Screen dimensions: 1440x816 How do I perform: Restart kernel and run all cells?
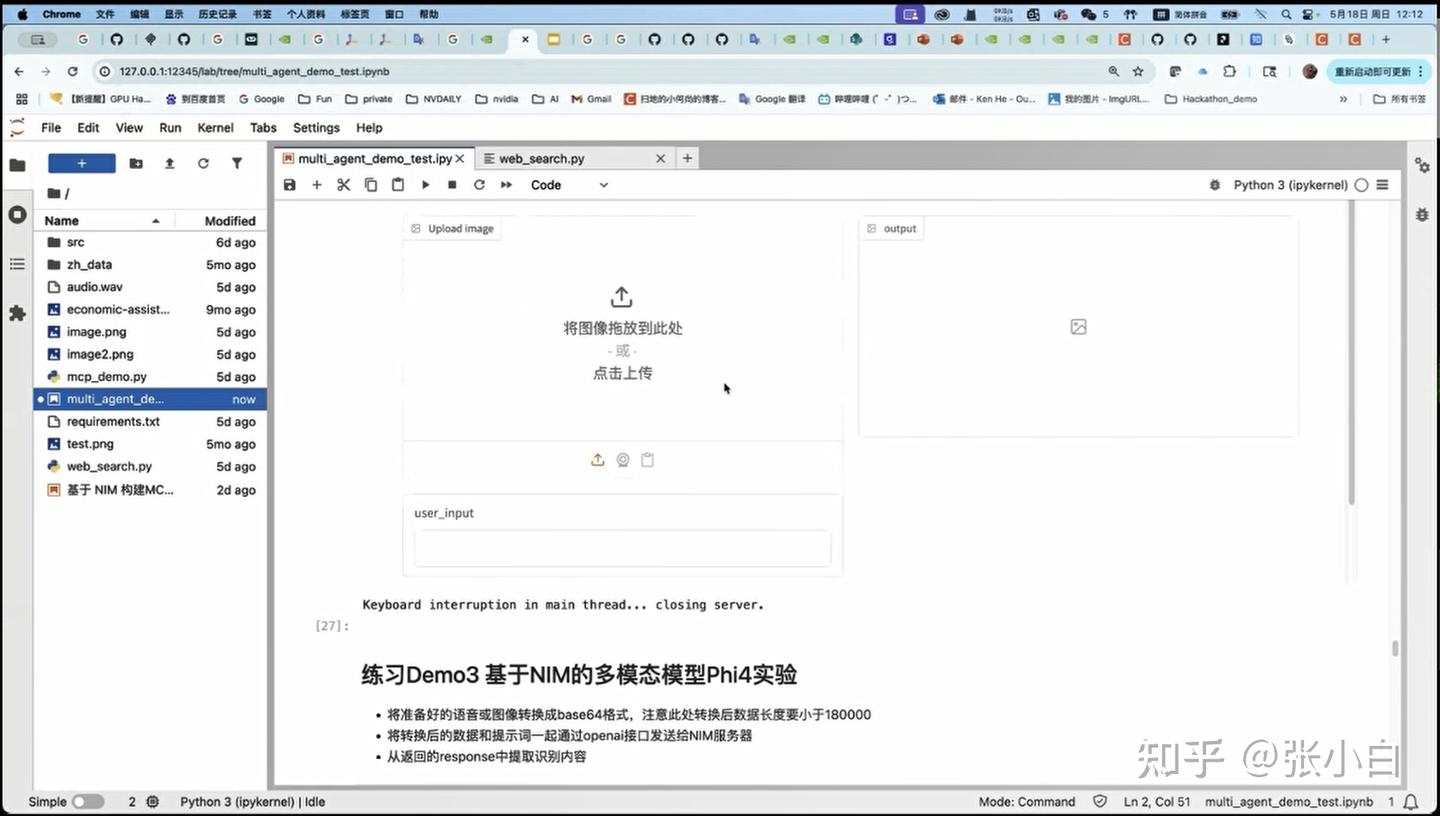coord(506,185)
